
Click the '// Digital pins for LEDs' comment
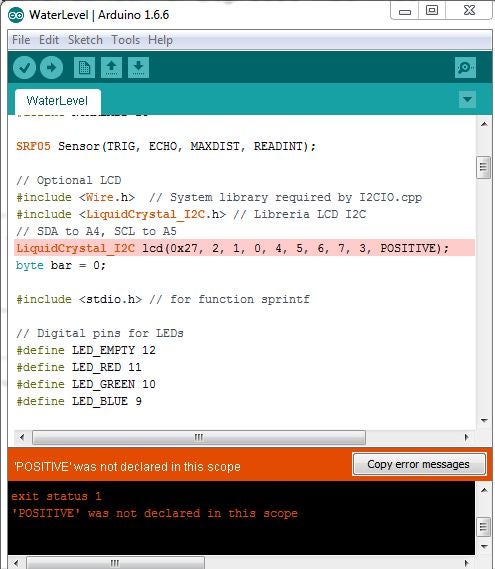(x=100, y=333)
